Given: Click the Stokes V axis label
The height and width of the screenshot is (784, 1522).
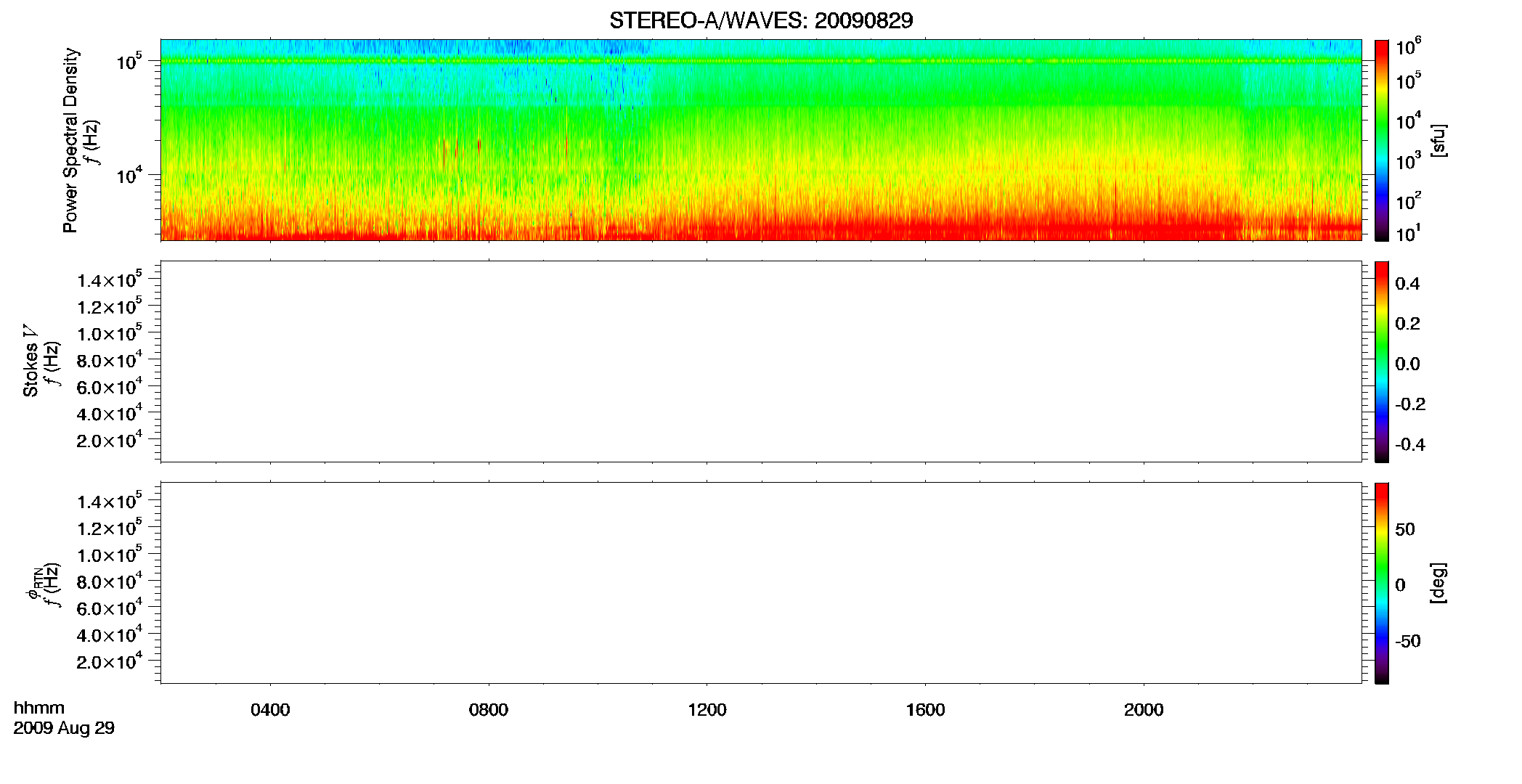Looking at the screenshot, I should click(x=31, y=362).
